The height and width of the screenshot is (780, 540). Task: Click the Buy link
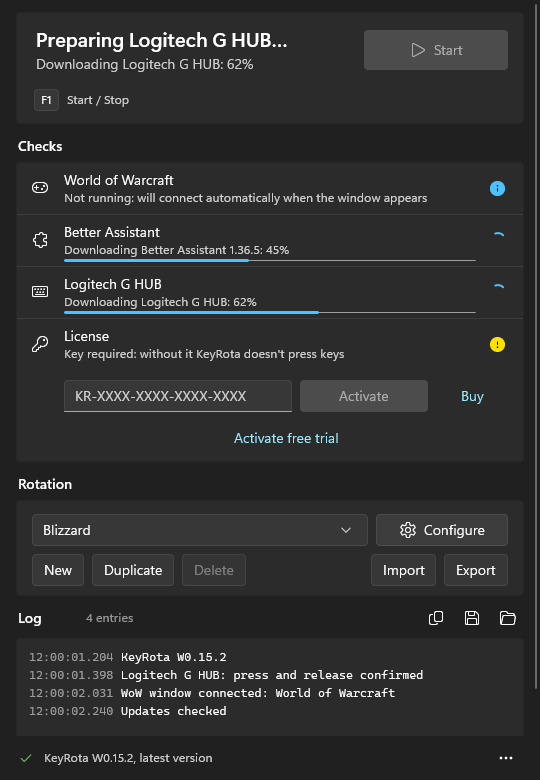(472, 396)
